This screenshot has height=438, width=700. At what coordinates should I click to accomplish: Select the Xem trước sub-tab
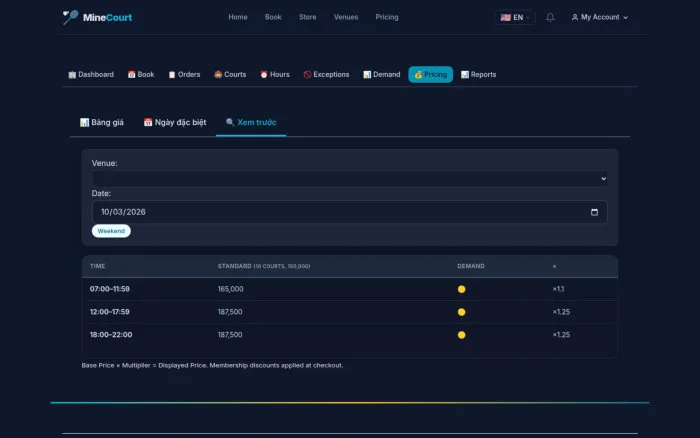pyautogui.click(x=251, y=122)
